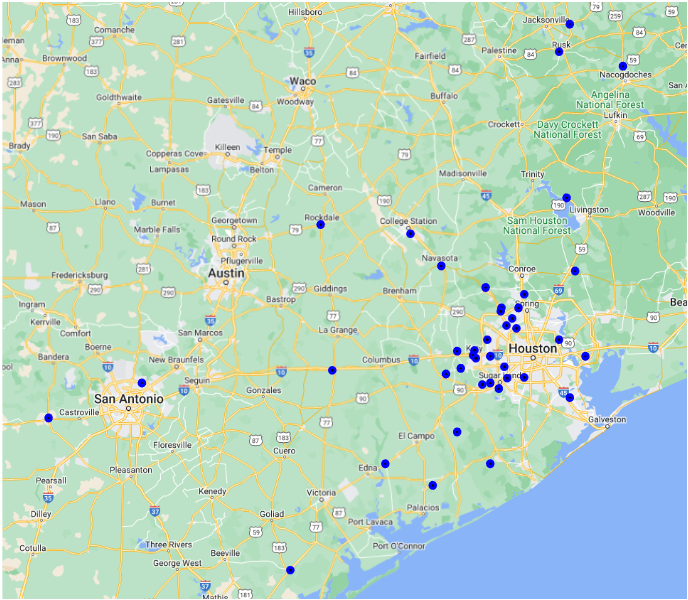Select the La Grange label
Image resolution: width=688 pixels, height=600 pixels.
[338, 330]
